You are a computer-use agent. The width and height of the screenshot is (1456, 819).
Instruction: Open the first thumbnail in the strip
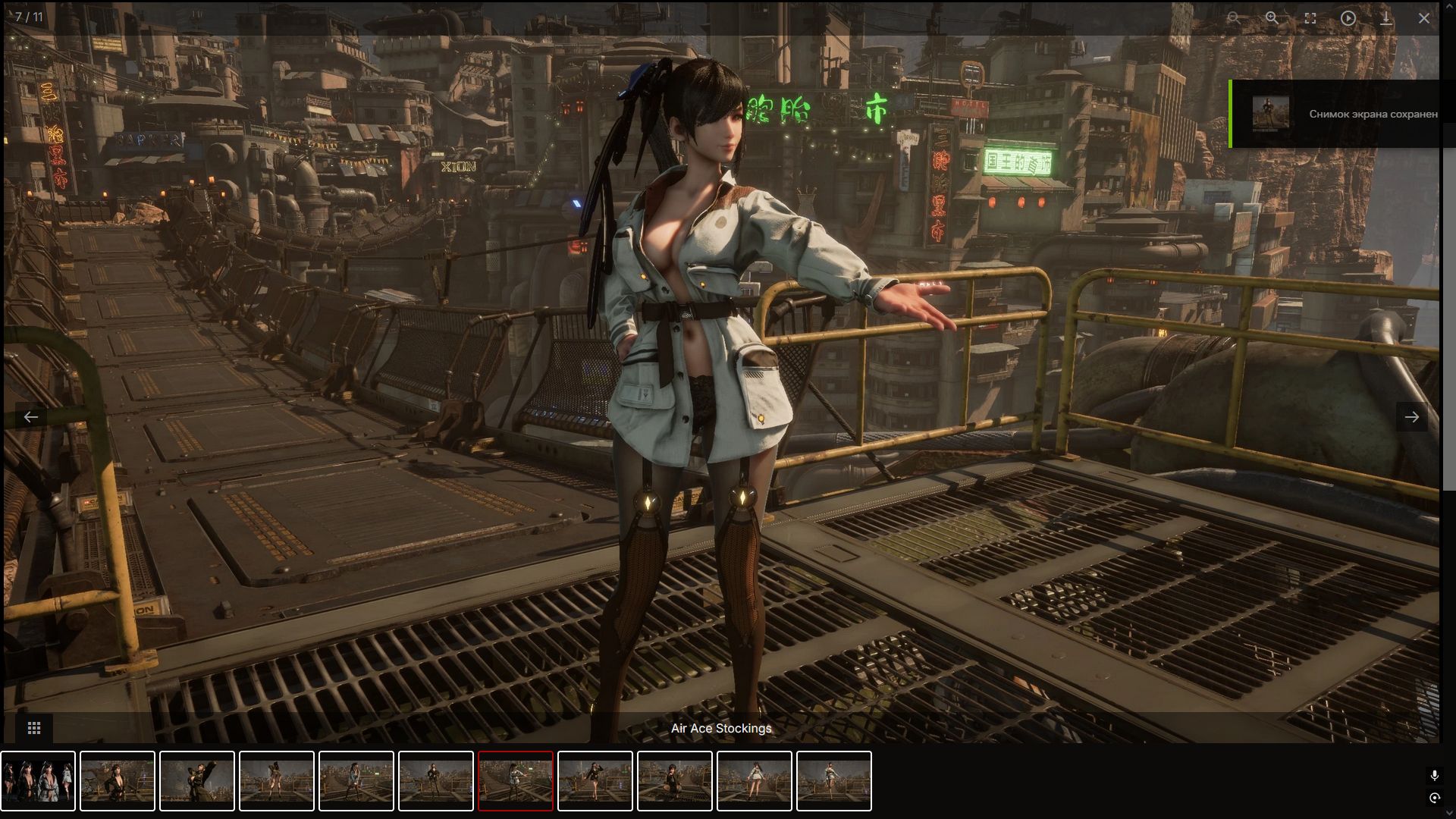(38, 781)
